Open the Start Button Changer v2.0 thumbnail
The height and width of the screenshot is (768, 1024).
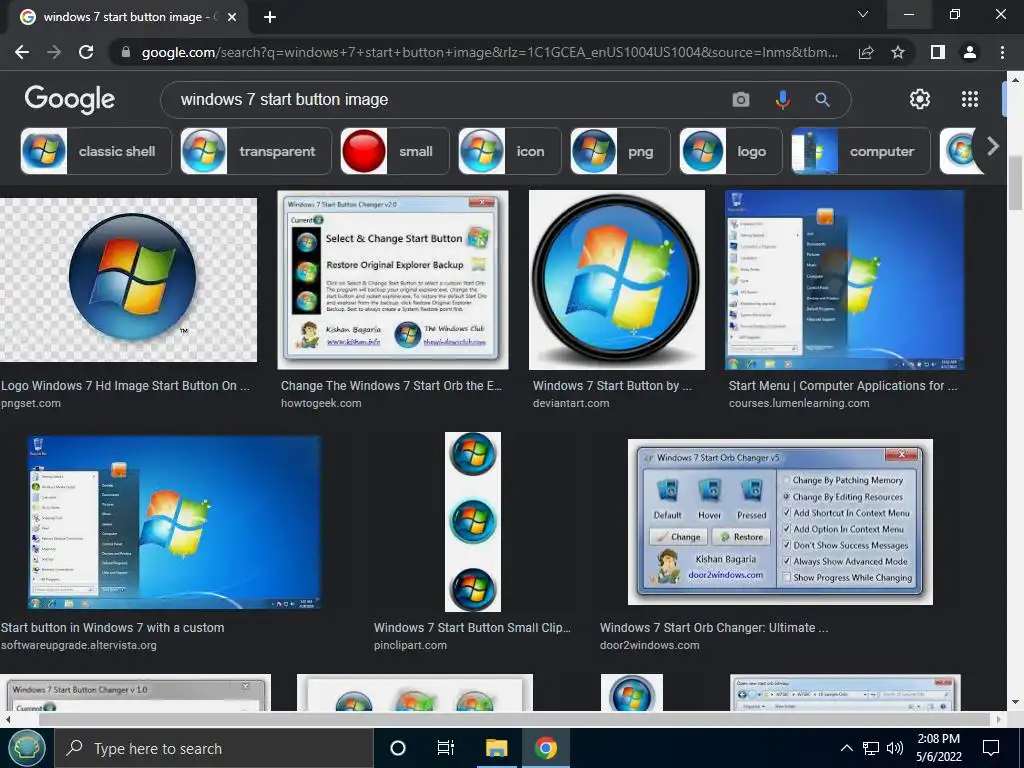pyautogui.click(x=392, y=280)
